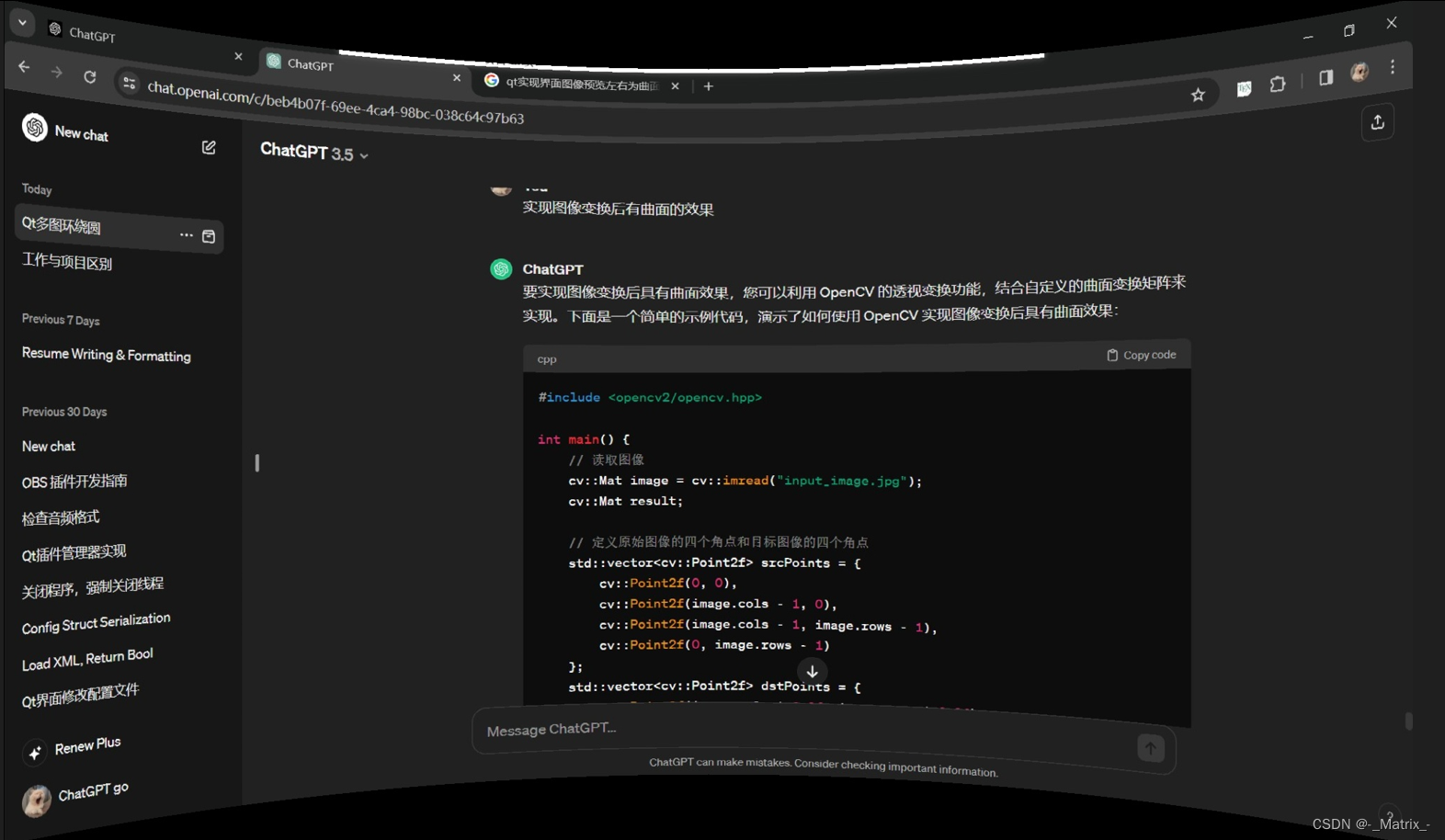1445x840 pixels.
Task: Click the address bar URL
Action: click(336, 103)
